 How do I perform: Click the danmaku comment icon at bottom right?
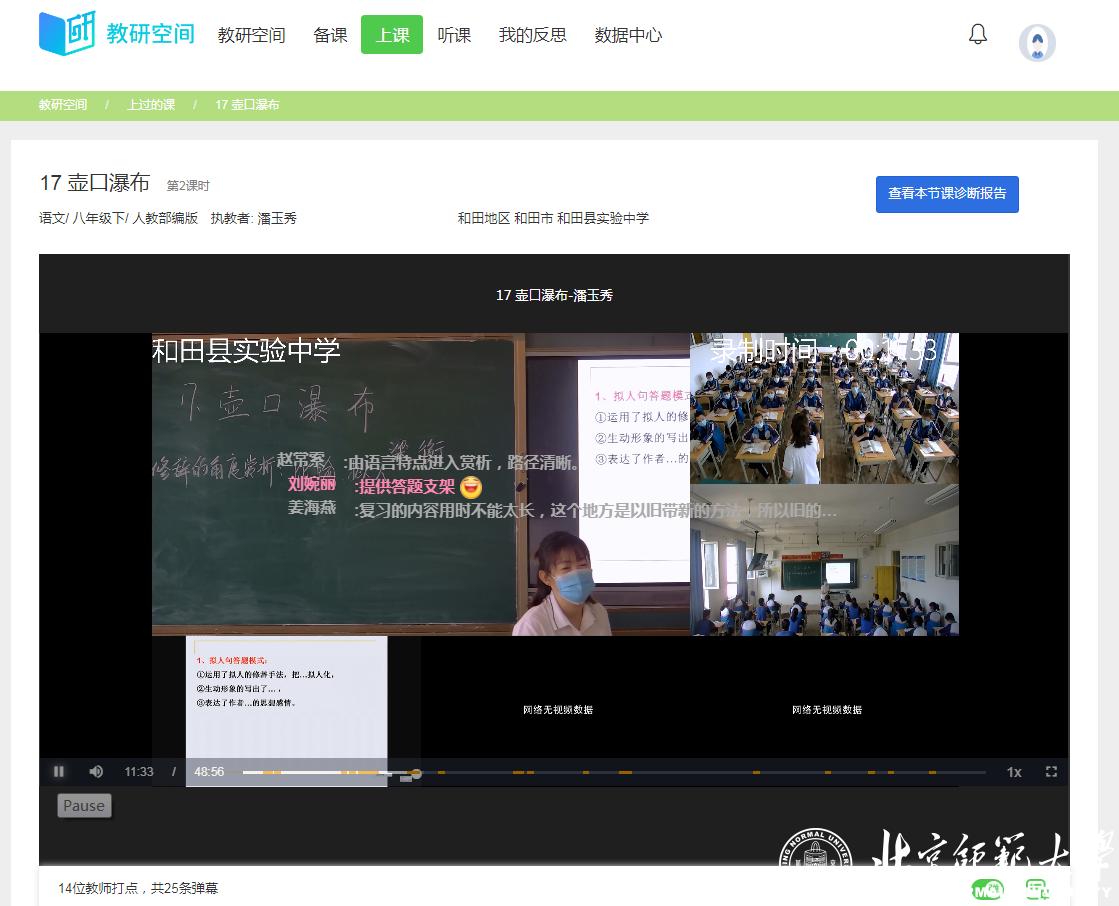pyautogui.click(x=1036, y=889)
